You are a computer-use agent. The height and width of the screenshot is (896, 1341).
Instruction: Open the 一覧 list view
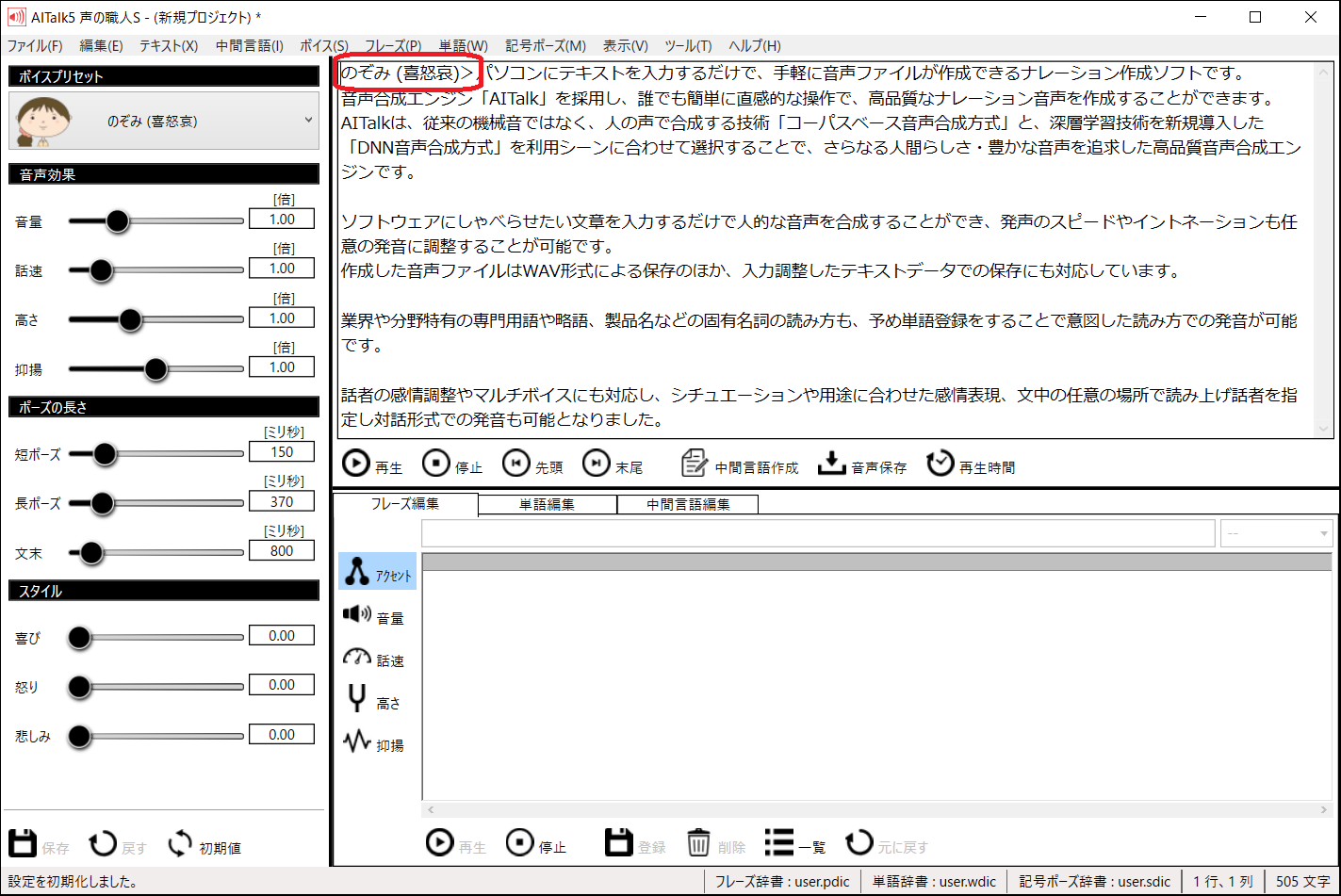pyautogui.click(x=795, y=843)
